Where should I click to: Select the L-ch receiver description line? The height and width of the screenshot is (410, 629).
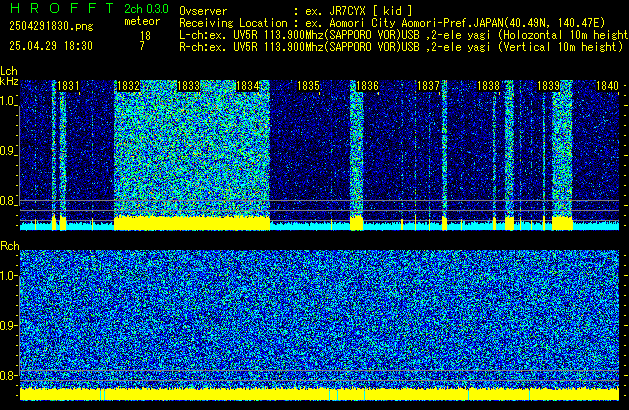(404, 35)
